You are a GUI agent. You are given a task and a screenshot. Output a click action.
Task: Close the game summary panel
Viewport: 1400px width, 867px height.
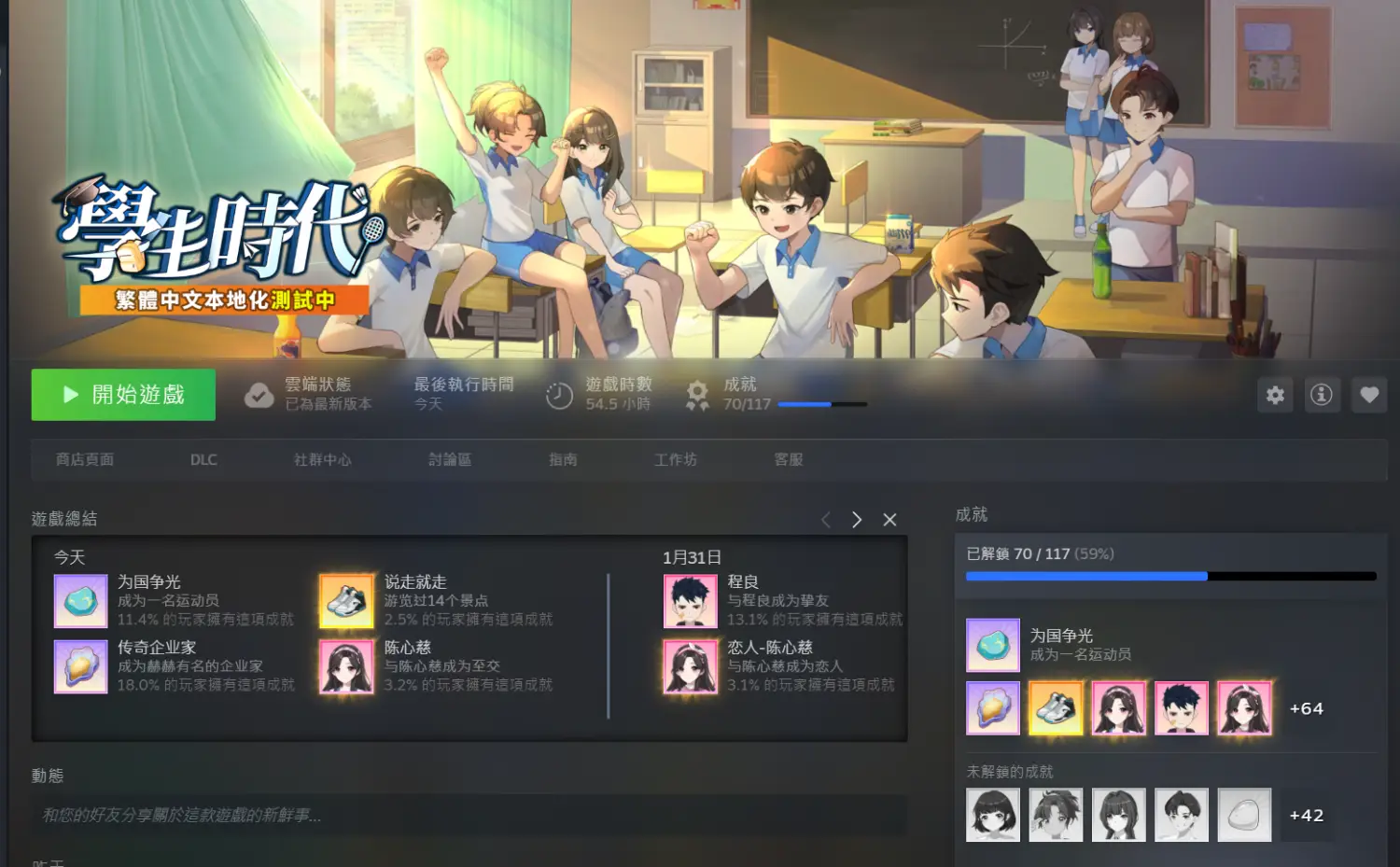889,520
